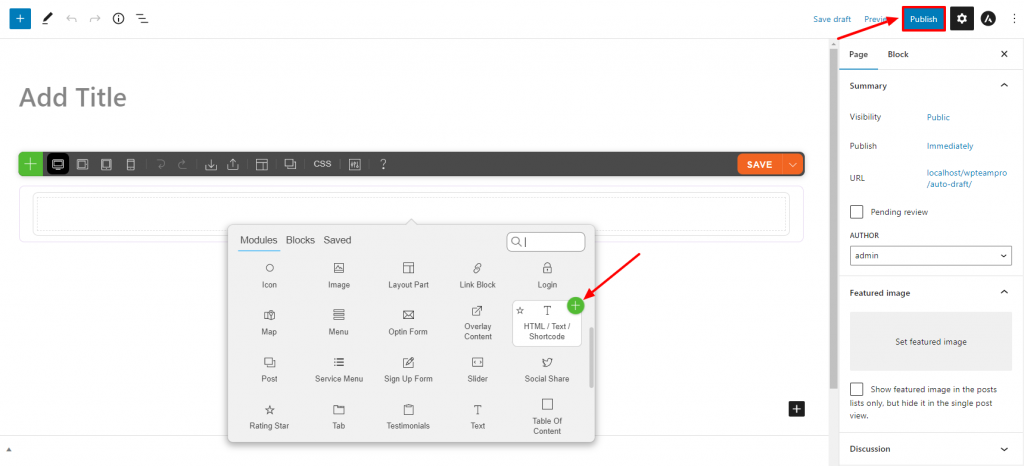Add the Icon module
The width and height of the screenshot is (1024, 466).
(269, 275)
